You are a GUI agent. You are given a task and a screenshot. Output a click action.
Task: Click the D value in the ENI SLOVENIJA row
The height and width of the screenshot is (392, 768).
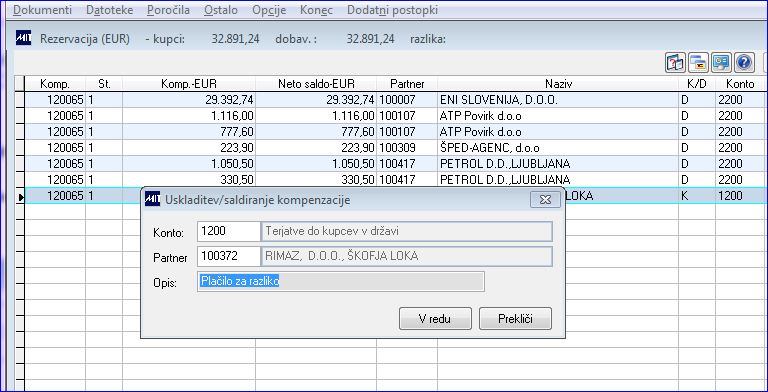pos(697,100)
